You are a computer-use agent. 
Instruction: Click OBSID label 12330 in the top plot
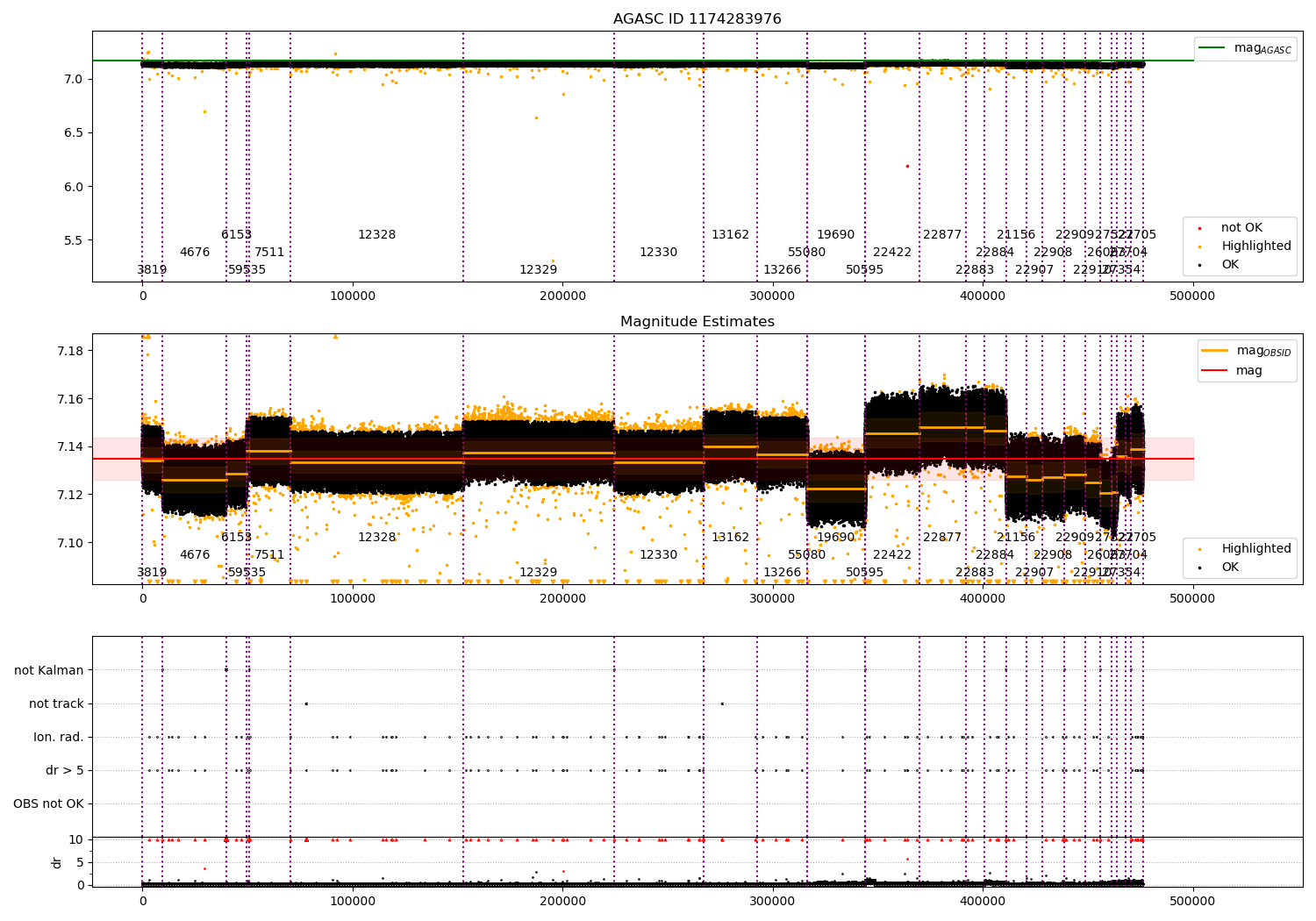pos(658,253)
